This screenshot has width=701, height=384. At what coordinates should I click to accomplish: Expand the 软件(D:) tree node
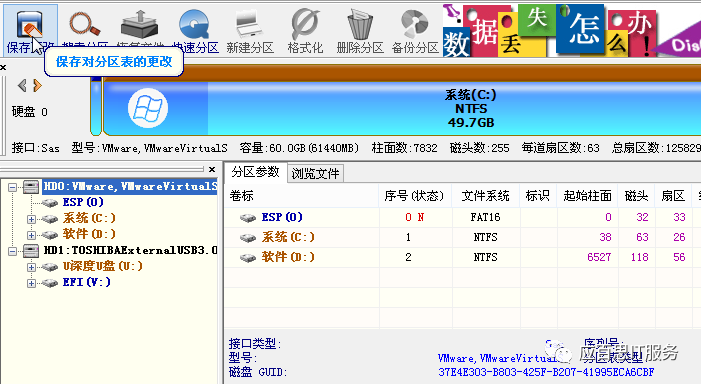(x=31, y=235)
